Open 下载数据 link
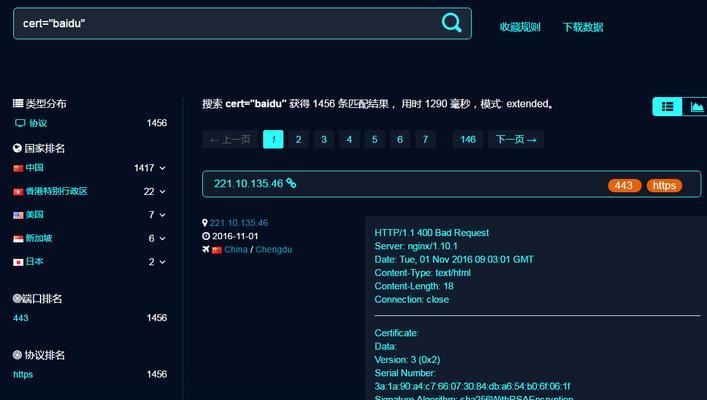The height and width of the screenshot is (400, 707). point(583,27)
